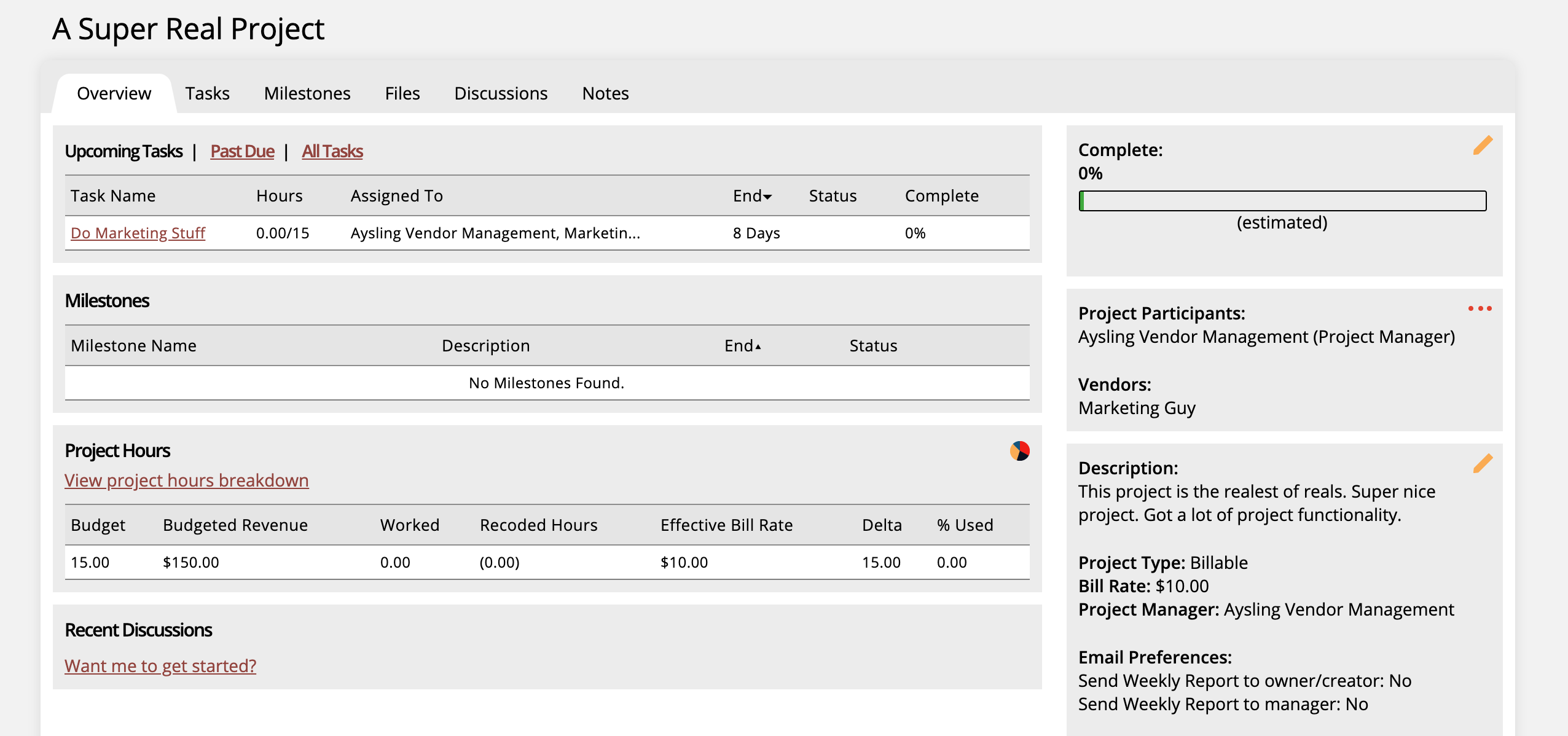Click the 'A Super Real Project' title
1568x736 pixels.
188,29
